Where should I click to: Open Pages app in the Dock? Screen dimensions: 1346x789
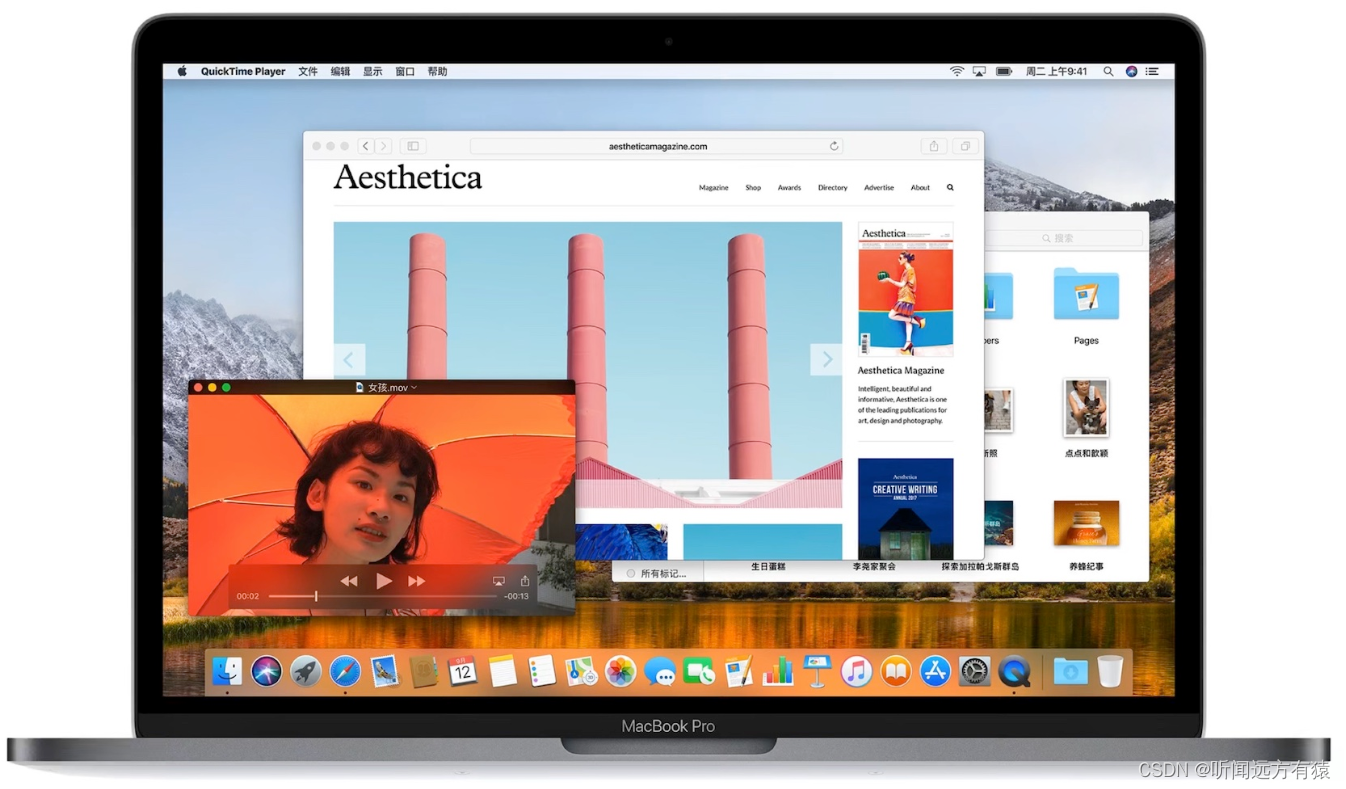point(738,670)
